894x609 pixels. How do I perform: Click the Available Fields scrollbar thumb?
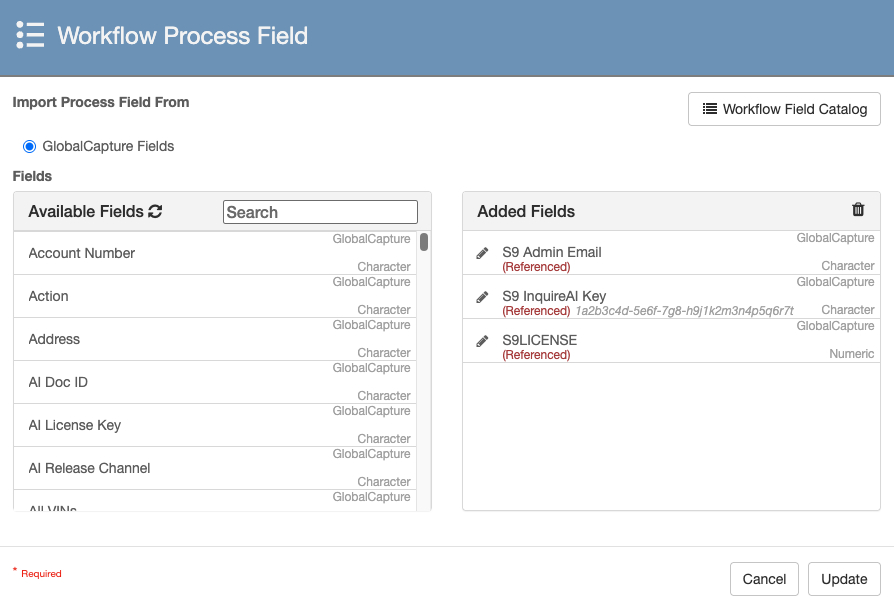(424, 242)
